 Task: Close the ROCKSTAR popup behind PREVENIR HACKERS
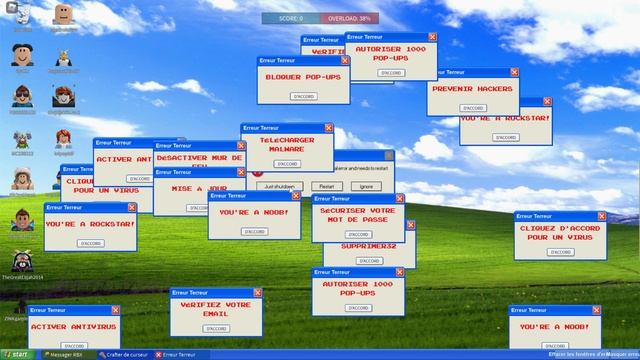point(547,102)
